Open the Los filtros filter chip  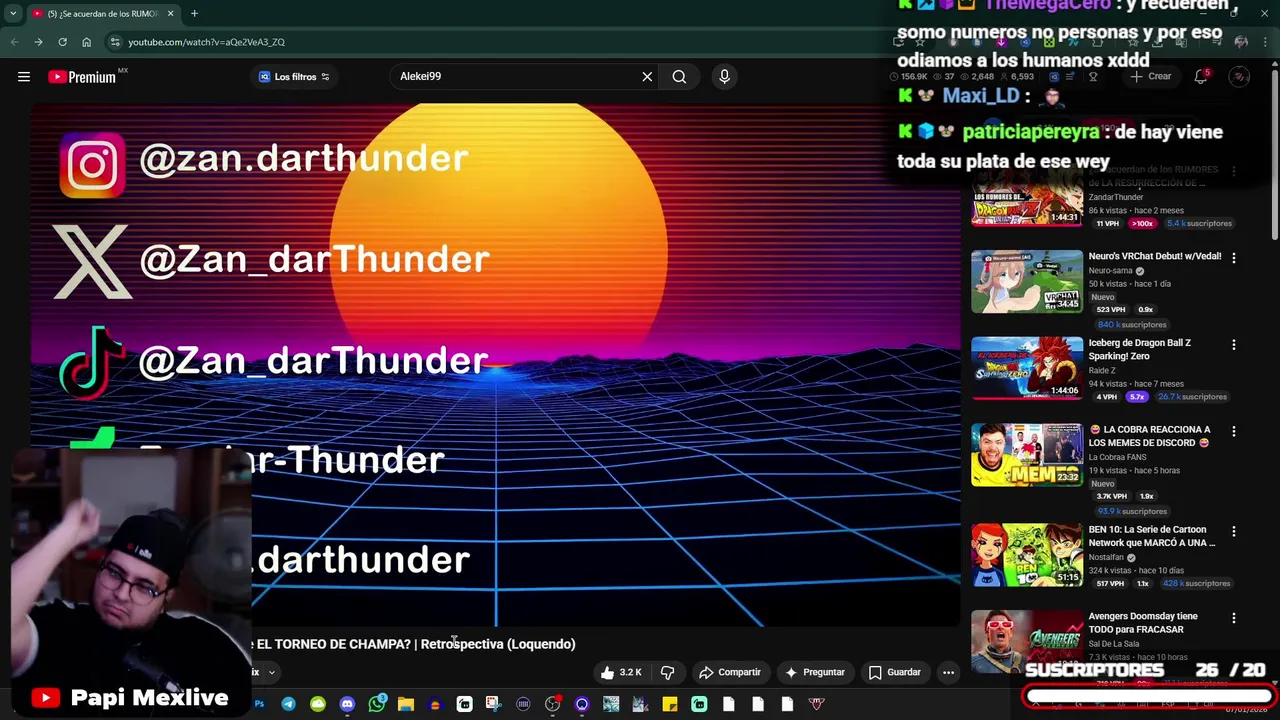294,77
